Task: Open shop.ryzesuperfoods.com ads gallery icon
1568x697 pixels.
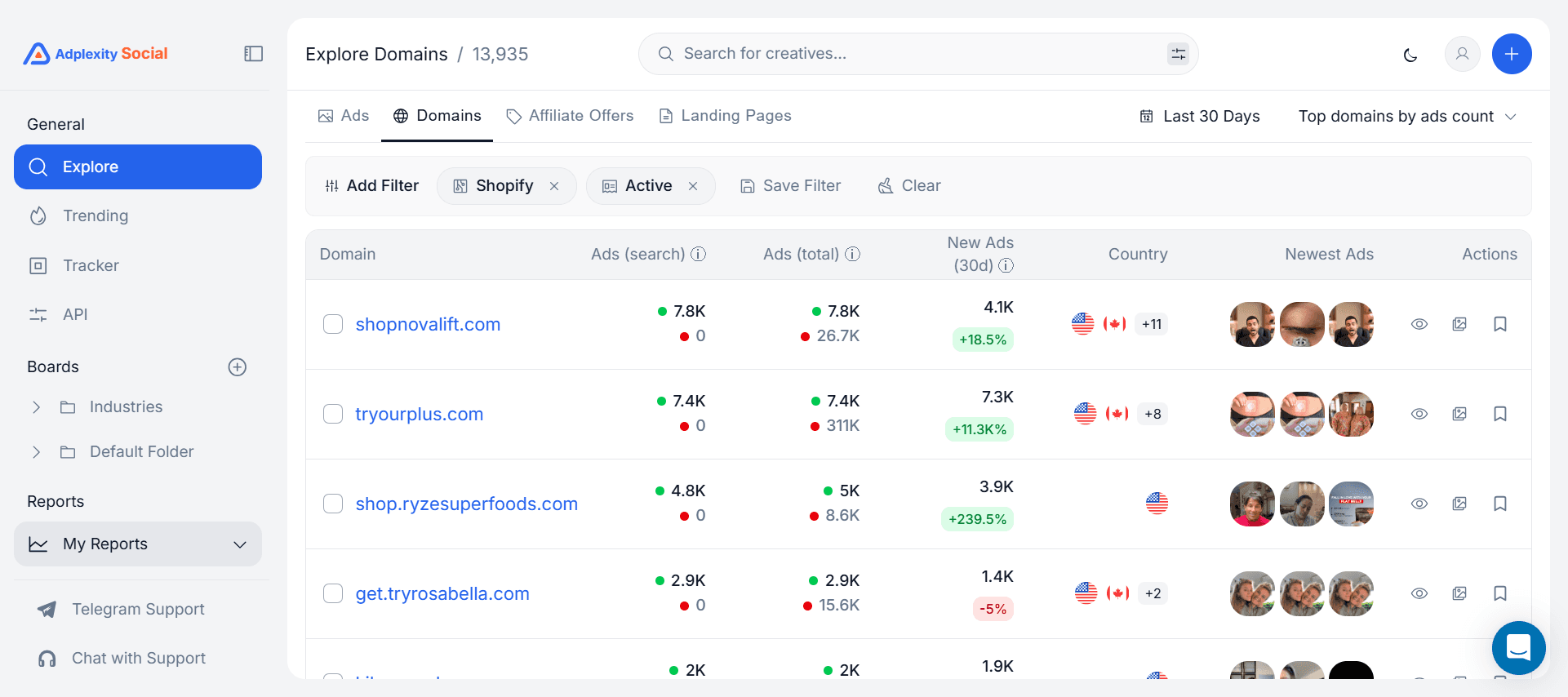Action: click(x=1459, y=504)
